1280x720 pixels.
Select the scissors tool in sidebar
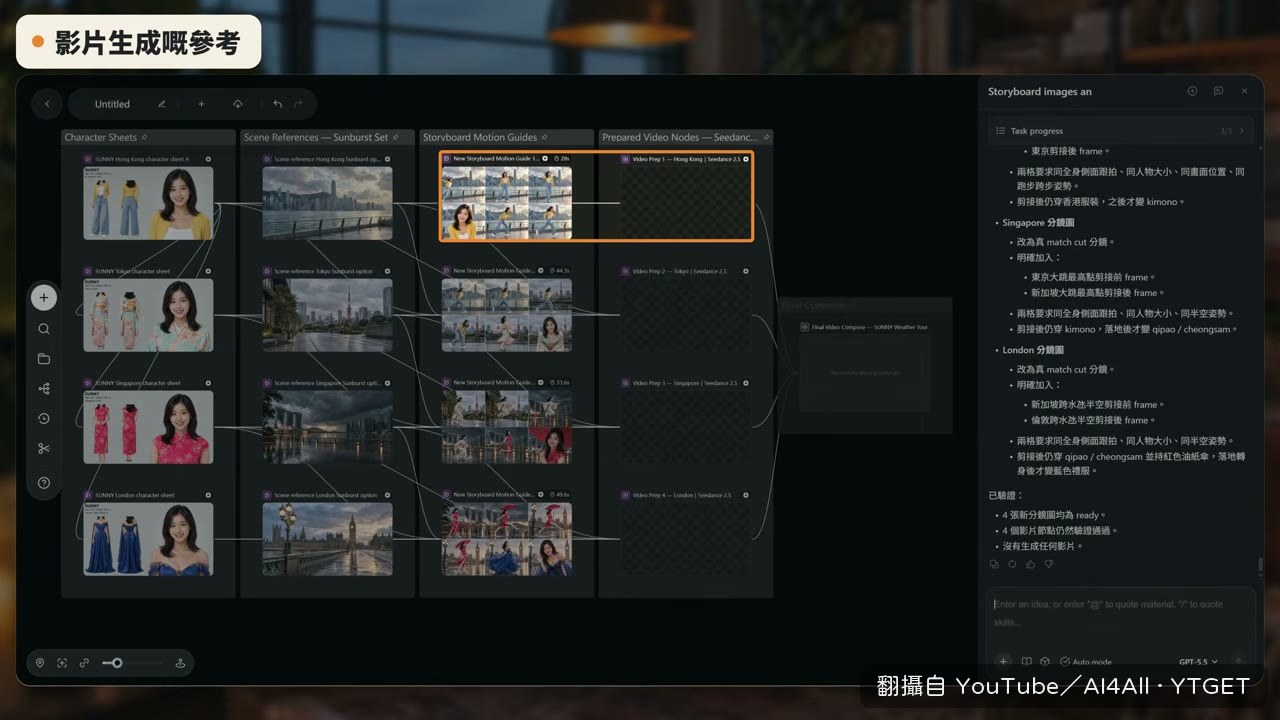pyautogui.click(x=44, y=449)
